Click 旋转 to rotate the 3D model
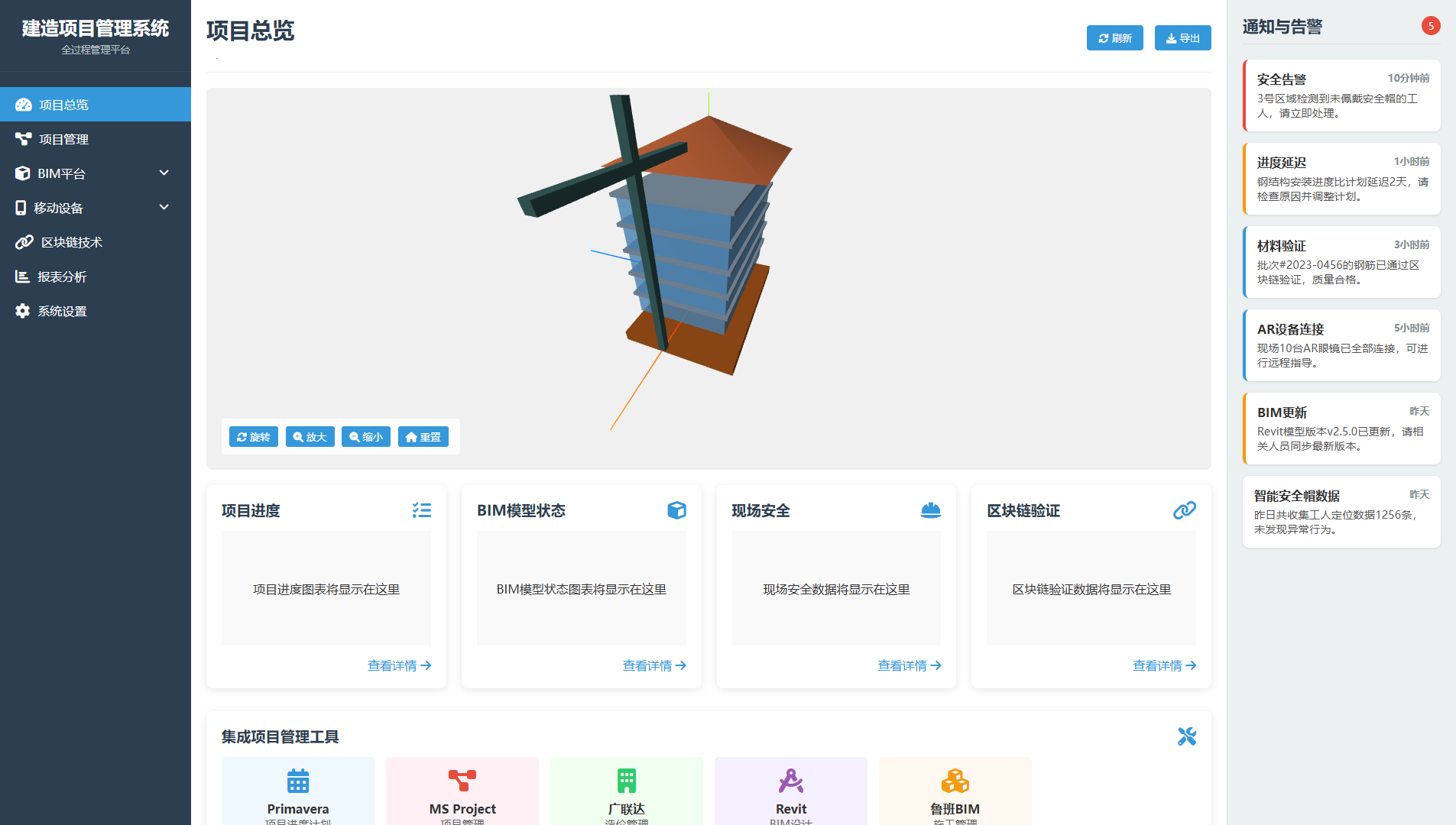Image resolution: width=1456 pixels, height=825 pixels. pyautogui.click(x=253, y=437)
